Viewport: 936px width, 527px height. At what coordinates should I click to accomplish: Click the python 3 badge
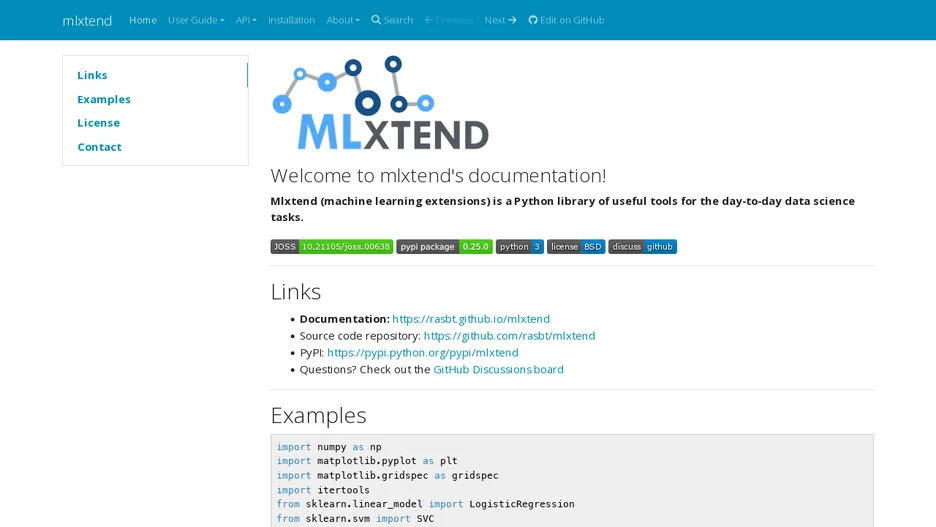pos(519,246)
